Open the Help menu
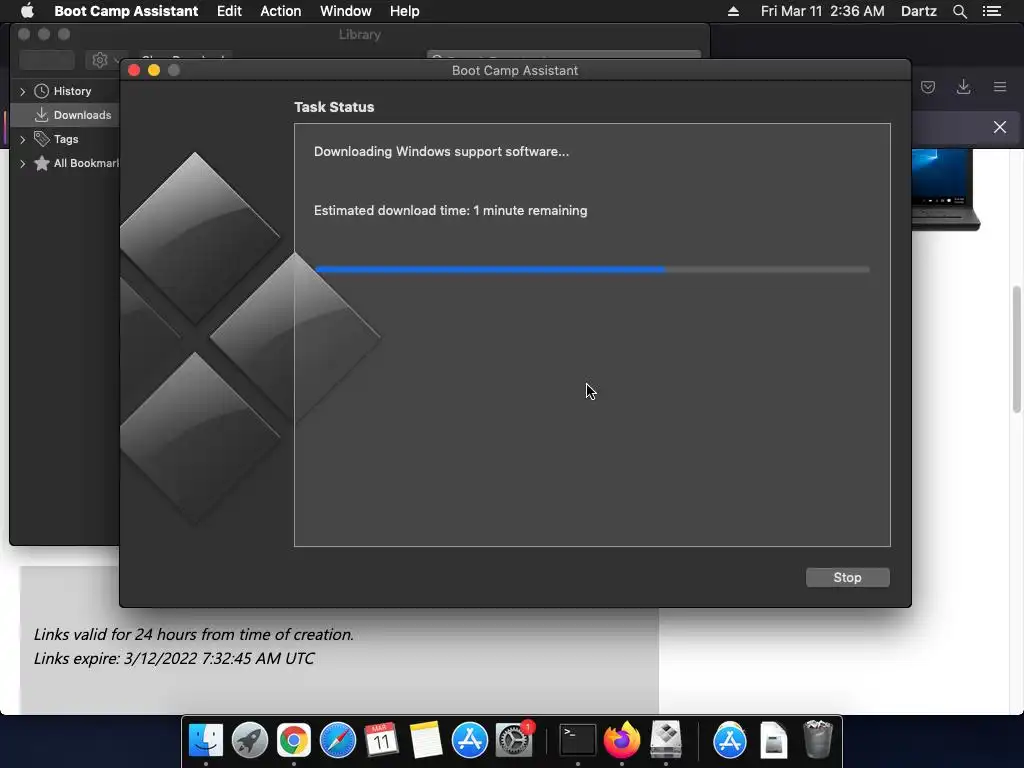Viewport: 1024px width, 768px height. (404, 11)
